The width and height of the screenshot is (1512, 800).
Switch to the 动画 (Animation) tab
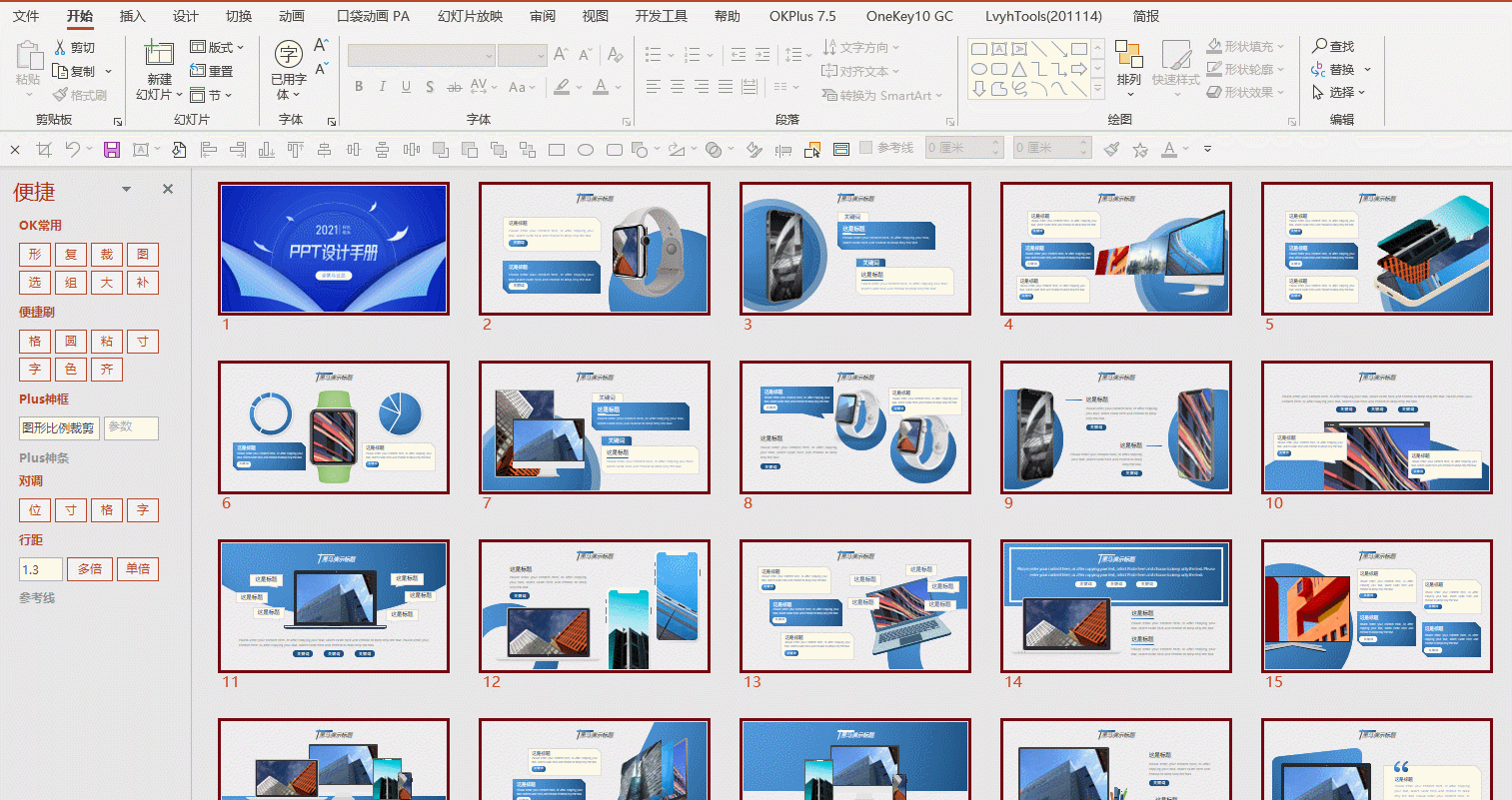[x=292, y=16]
